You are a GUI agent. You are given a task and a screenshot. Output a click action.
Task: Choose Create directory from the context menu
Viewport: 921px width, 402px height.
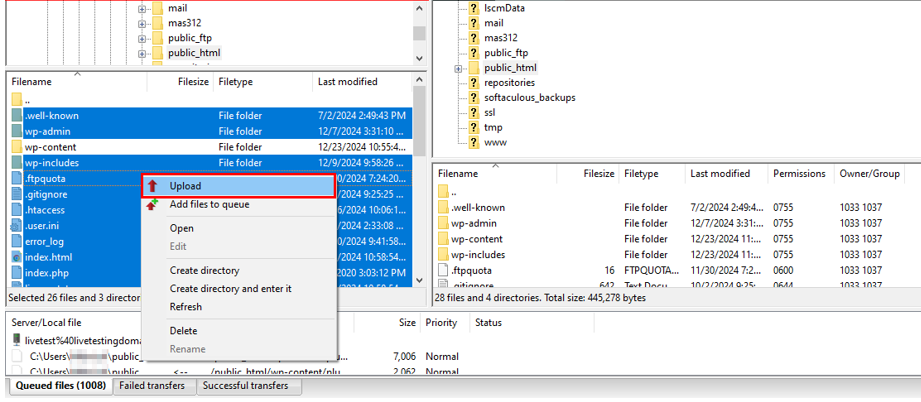pos(204,271)
